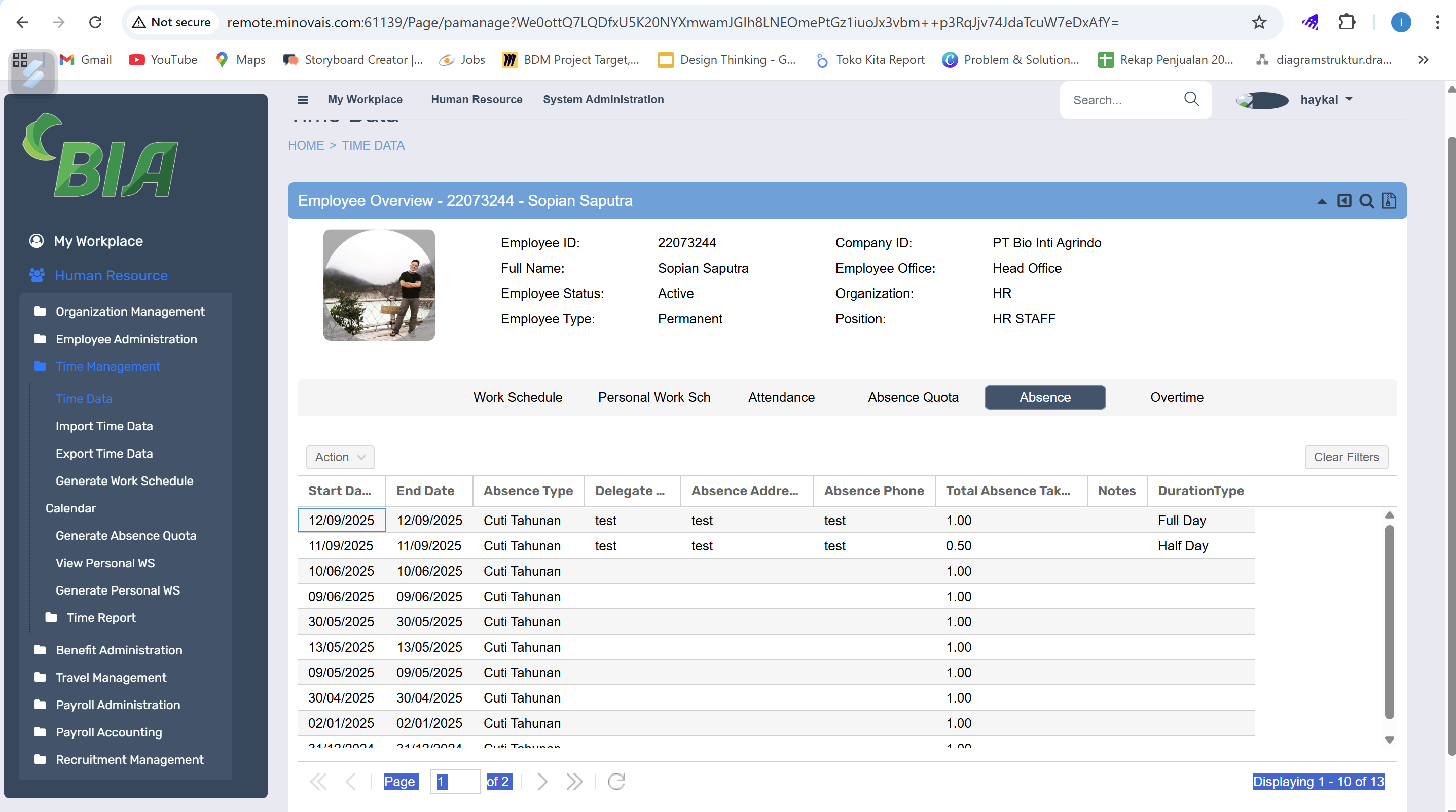Open View Personal WS in sidebar

(x=105, y=563)
